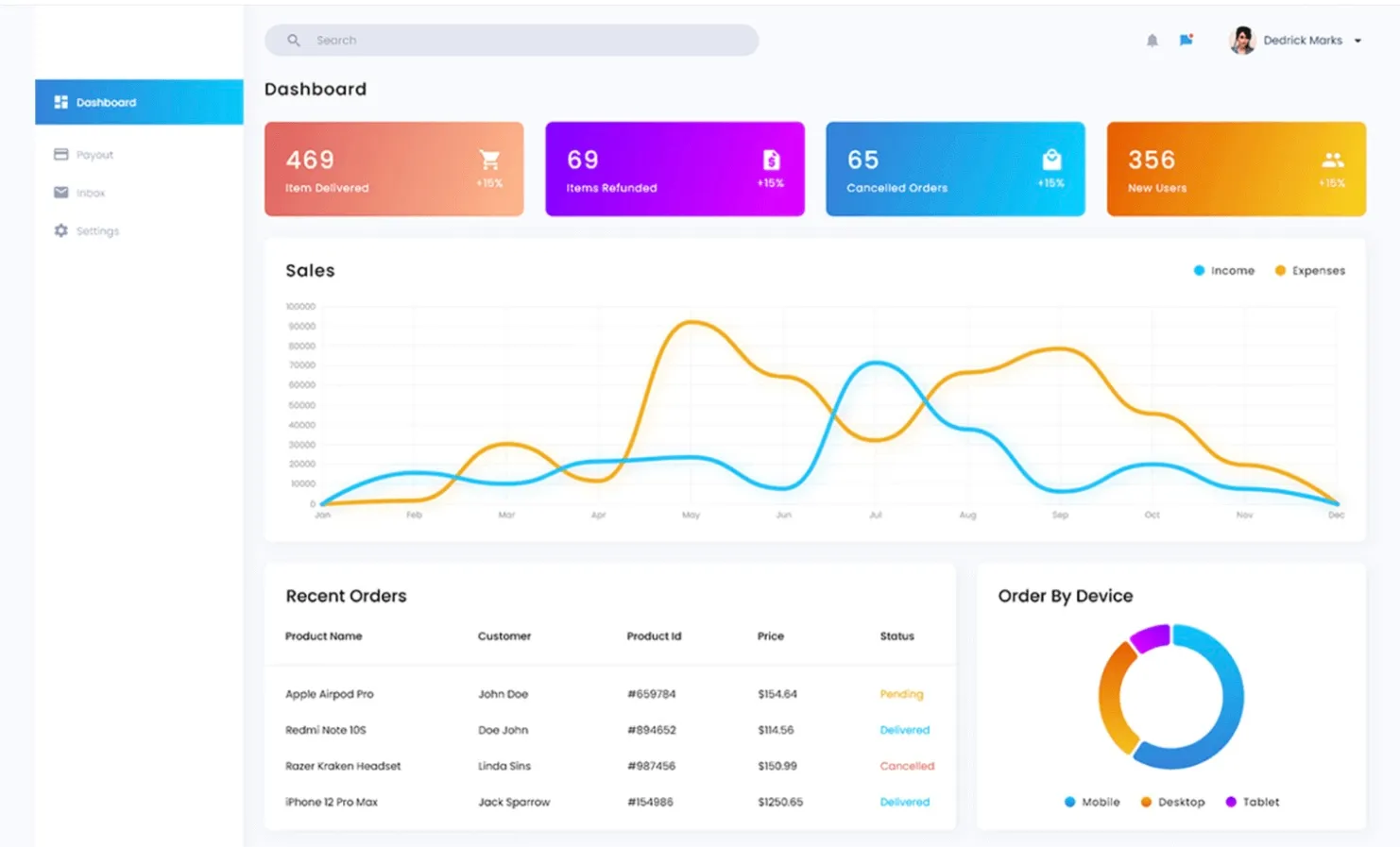Toggle the Expenses series in Sales legend
Screen dimensions: 1400x847
pyautogui.click(x=1309, y=271)
